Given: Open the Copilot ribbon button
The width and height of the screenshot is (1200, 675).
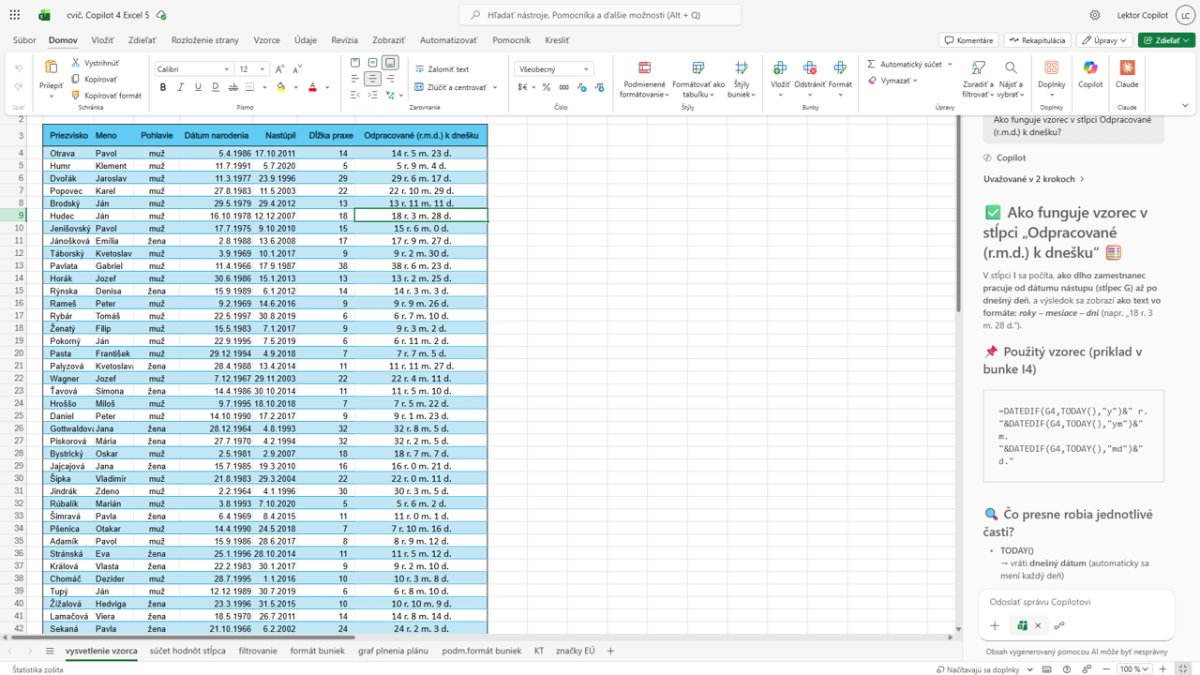Looking at the screenshot, I should [1090, 73].
